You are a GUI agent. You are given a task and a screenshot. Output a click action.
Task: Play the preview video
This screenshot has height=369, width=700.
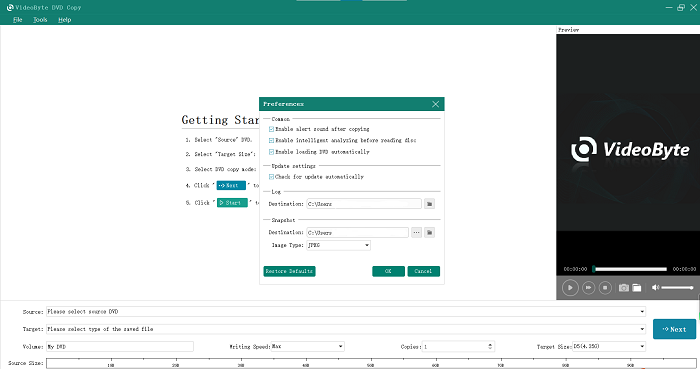(570, 288)
